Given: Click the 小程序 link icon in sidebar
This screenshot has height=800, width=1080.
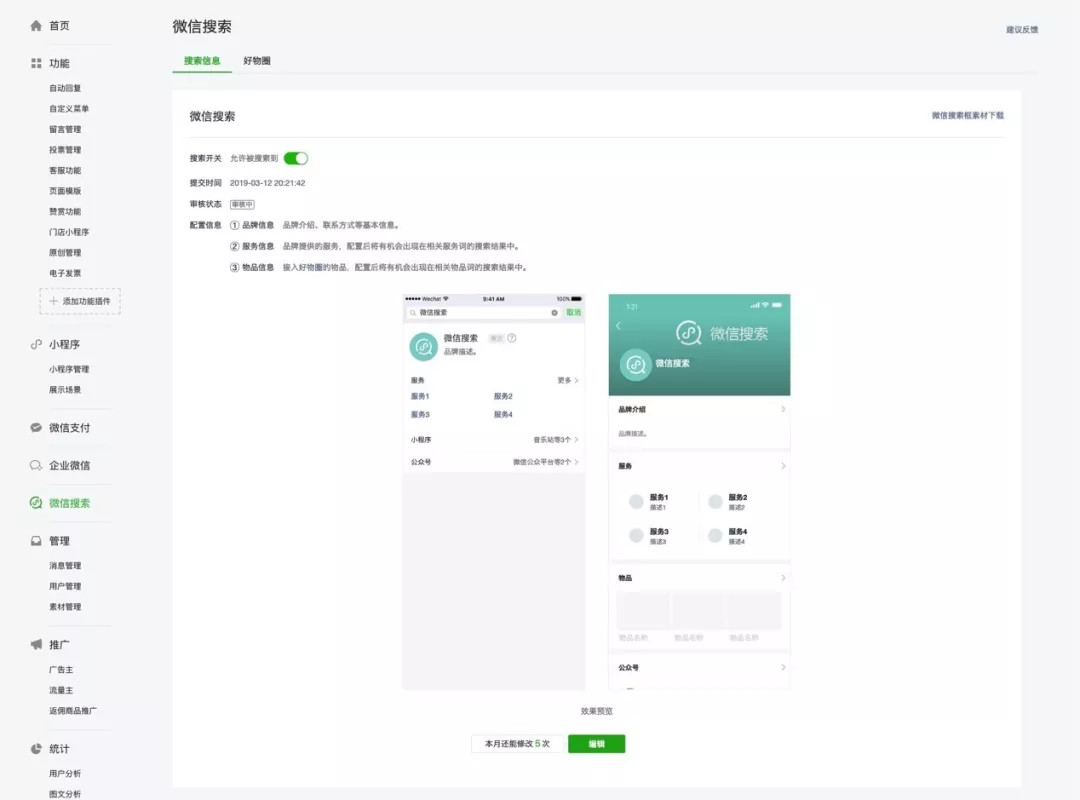Looking at the screenshot, I should [x=36, y=344].
